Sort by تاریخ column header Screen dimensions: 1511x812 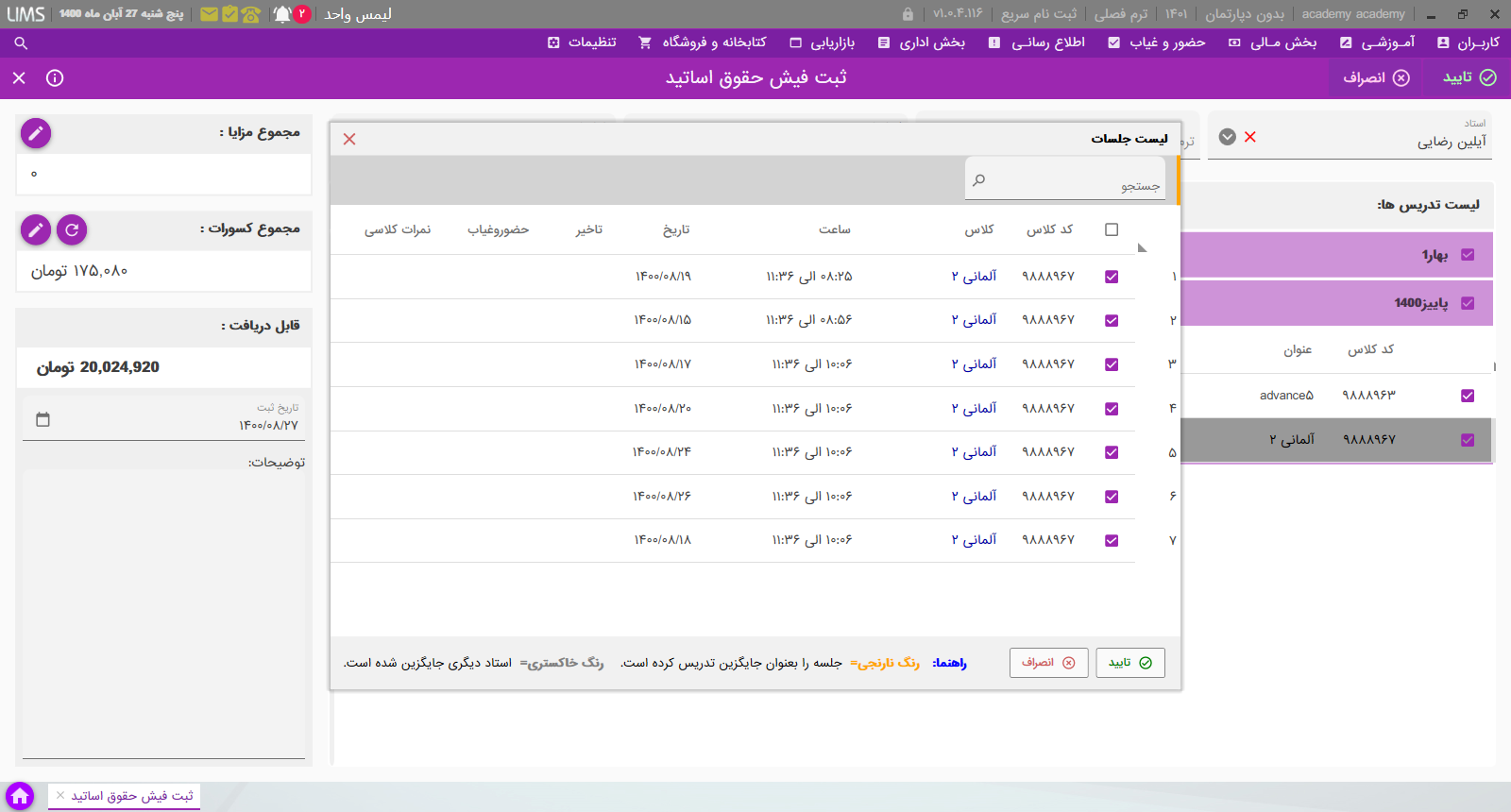click(x=676, y=229)
